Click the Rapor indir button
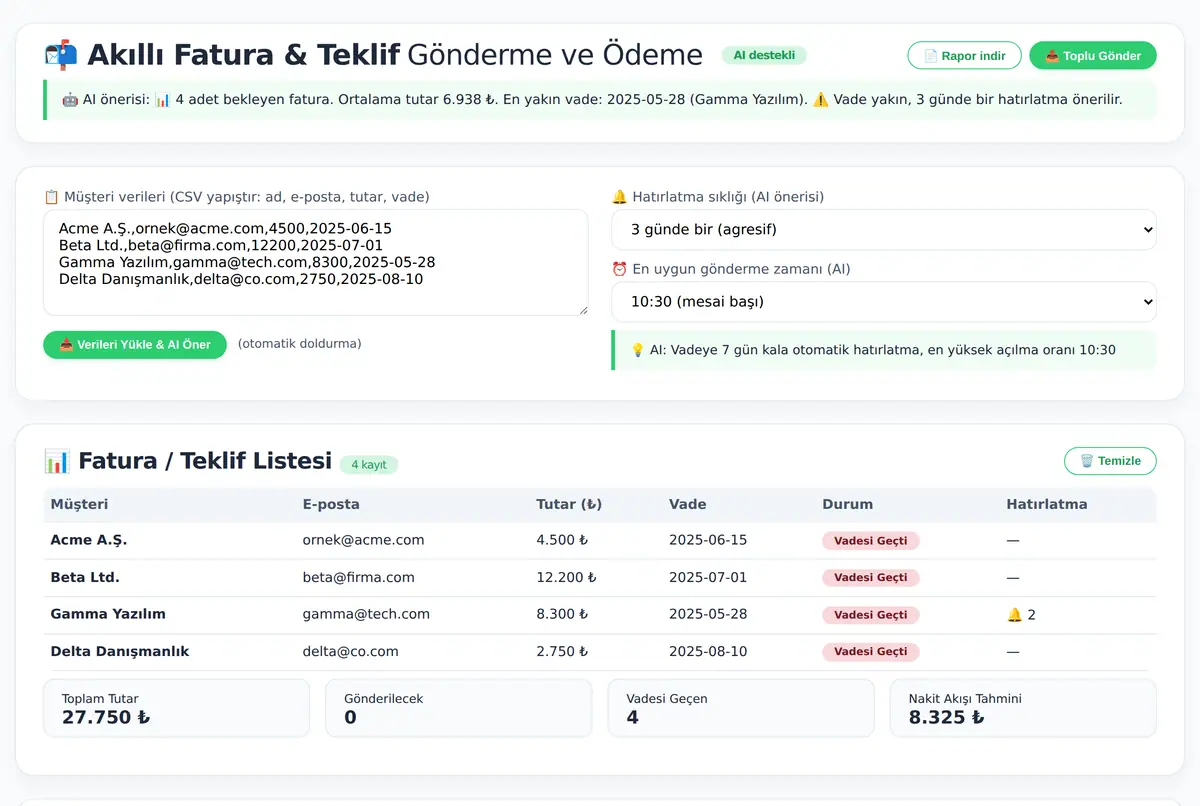 pos(964,56)
